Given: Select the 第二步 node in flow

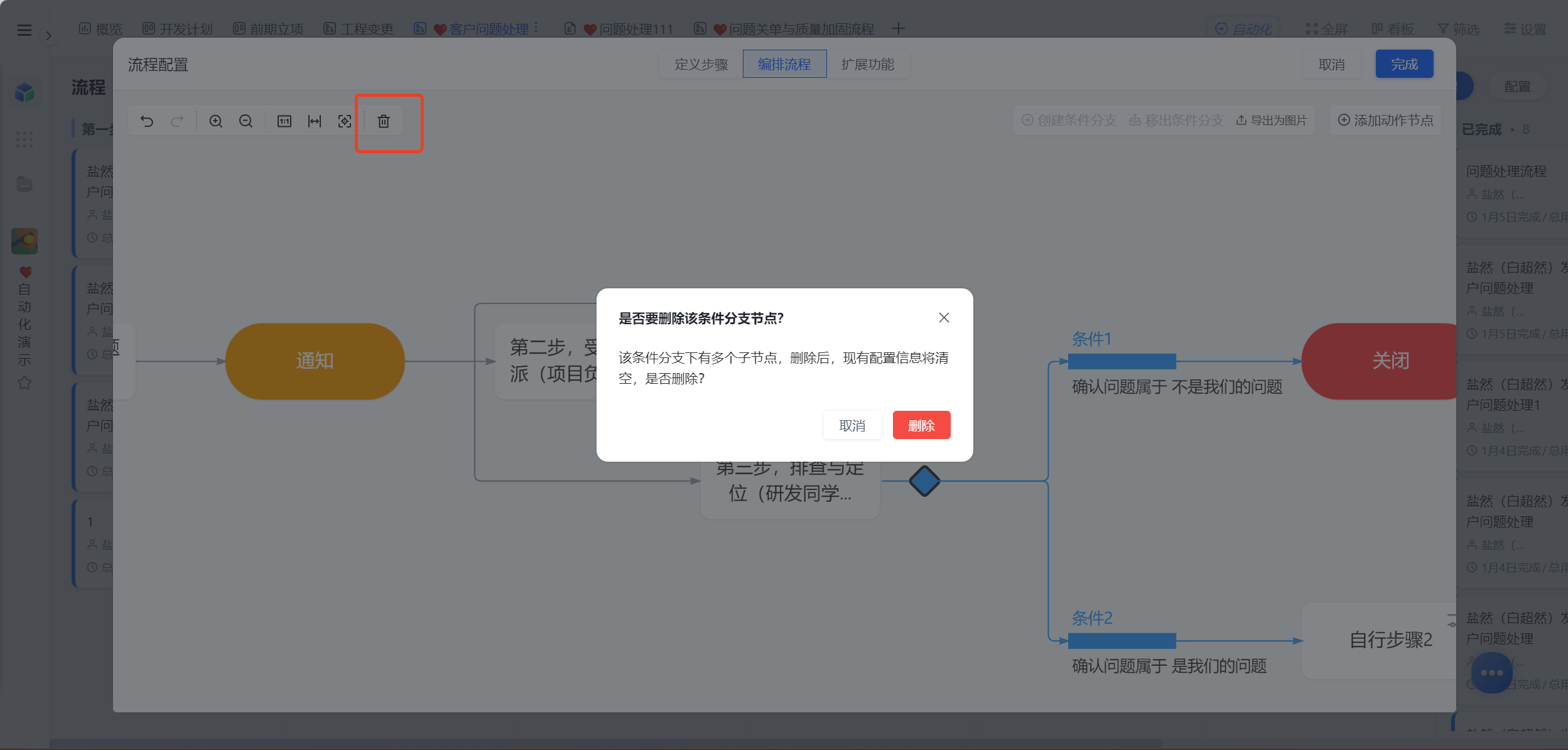Looking at the screenshot, I should [546, 361].
